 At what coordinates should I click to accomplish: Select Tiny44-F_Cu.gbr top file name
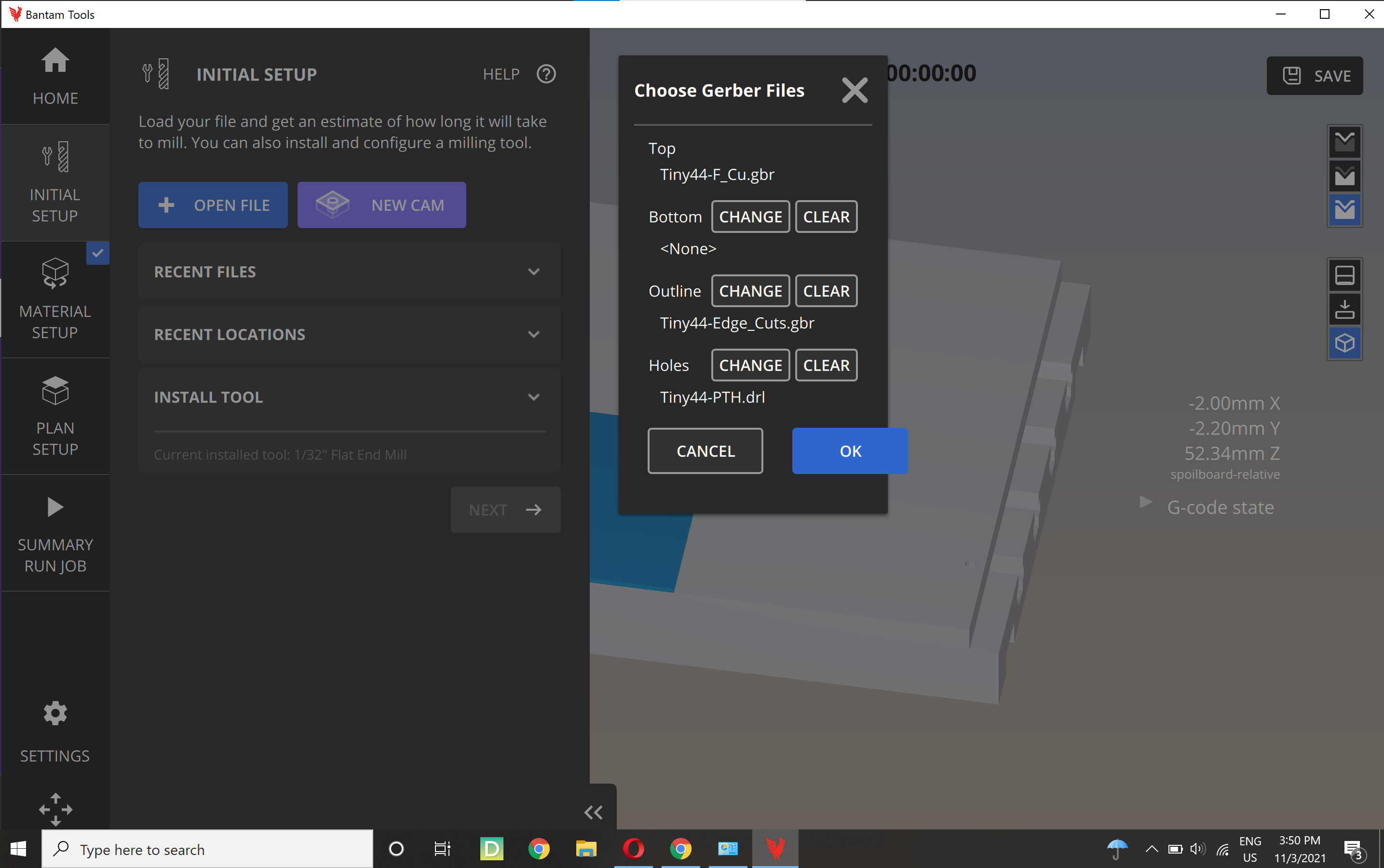point(717,174)
